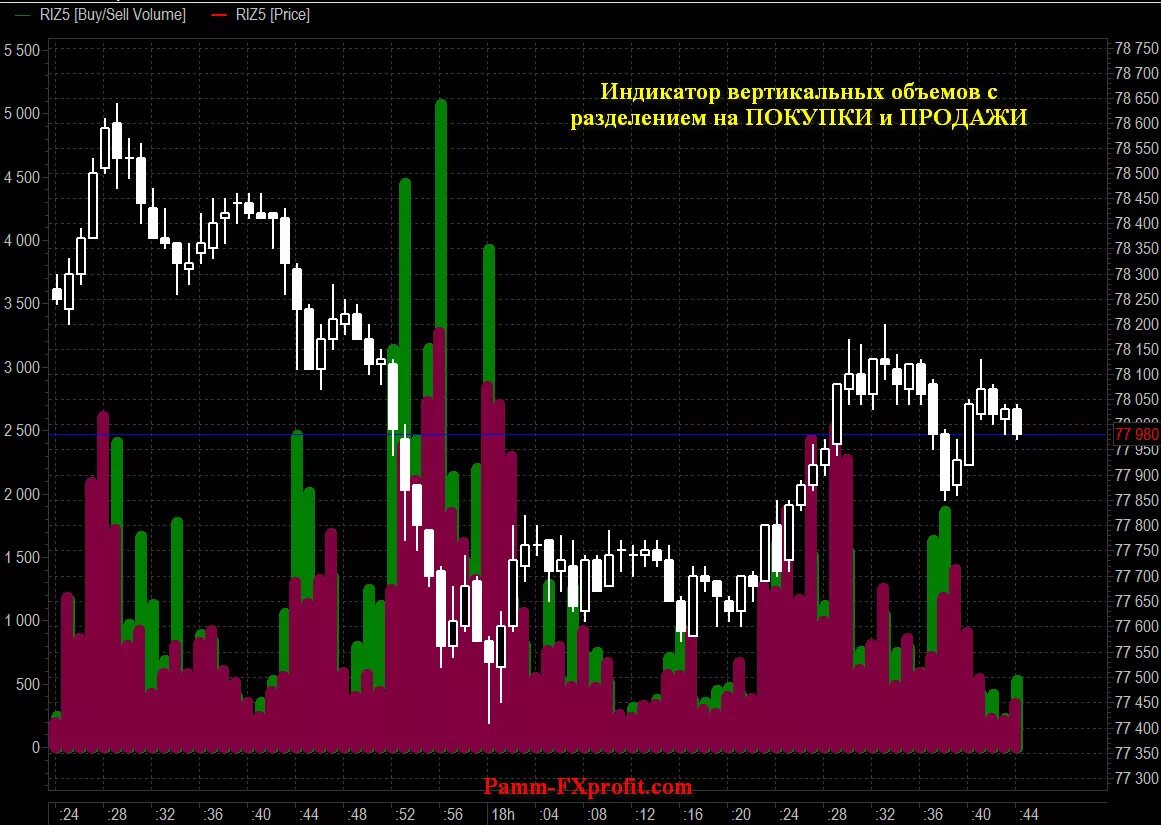1161x825 pixels.
Task: Click the red 77 980 current price marker
Action: click(x=1137, y=434)
